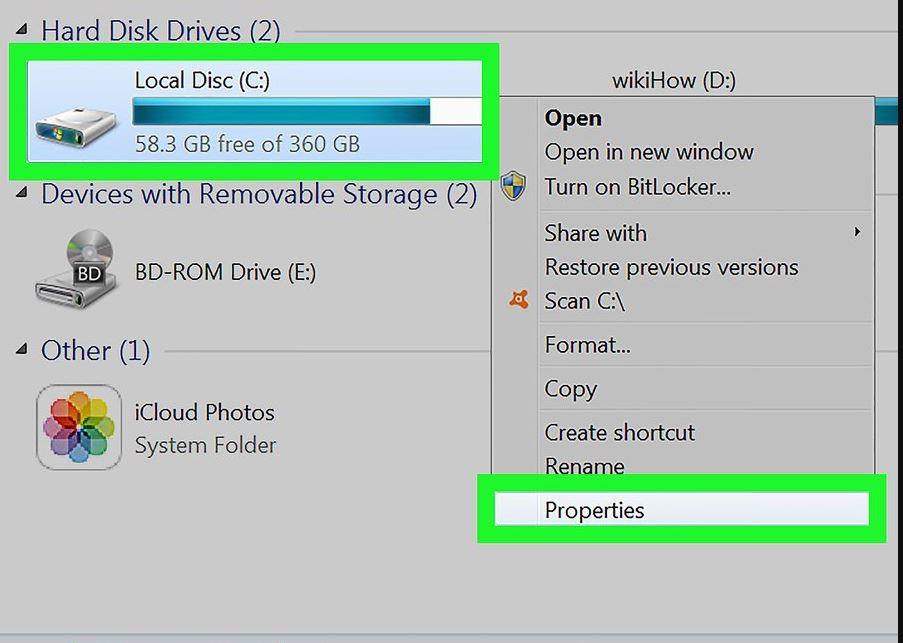Collapse the Other (1) group
This screenshot has width=903, height=643.
[22, 349]
